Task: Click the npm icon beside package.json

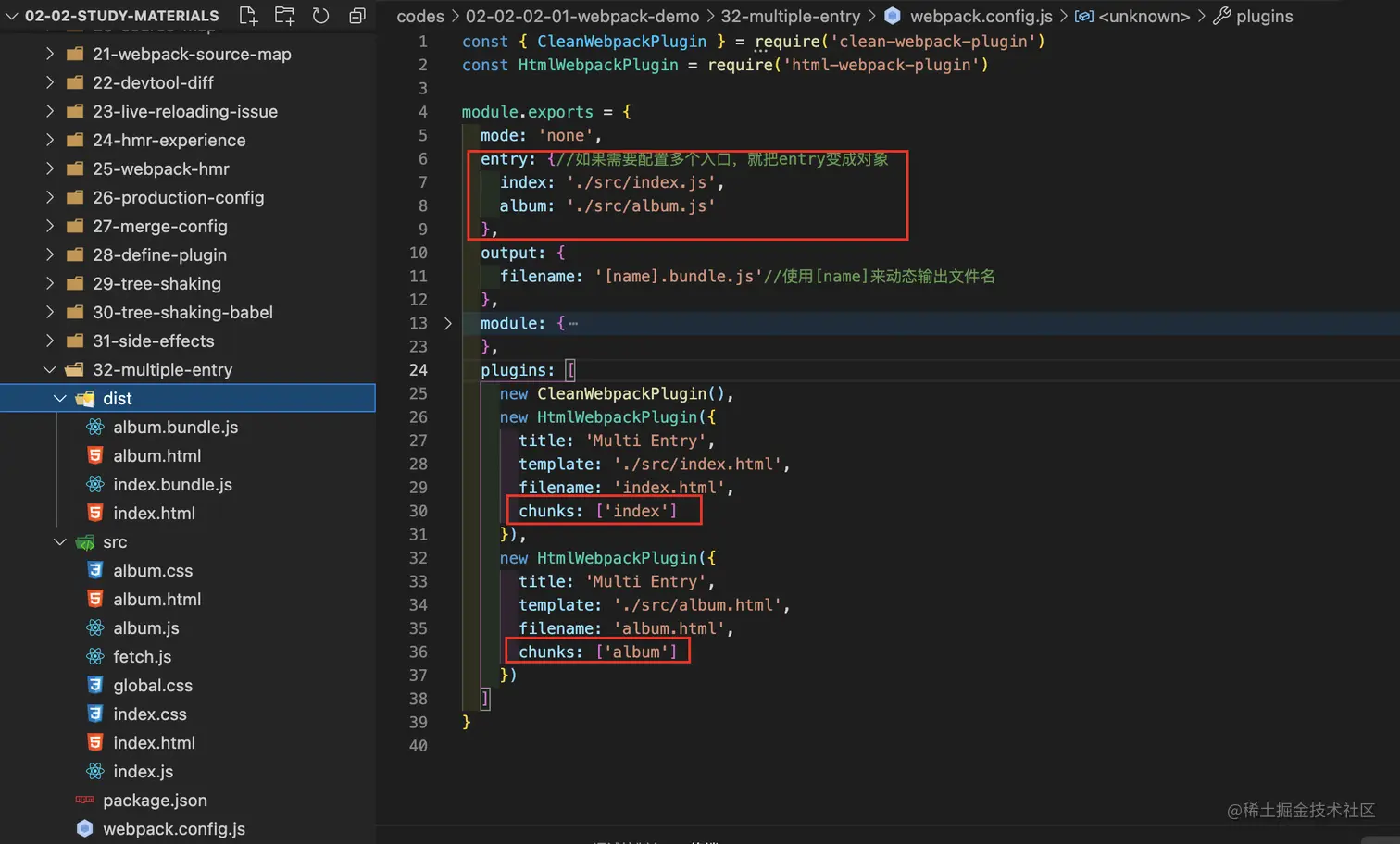Action: click(x=84, y=800)
